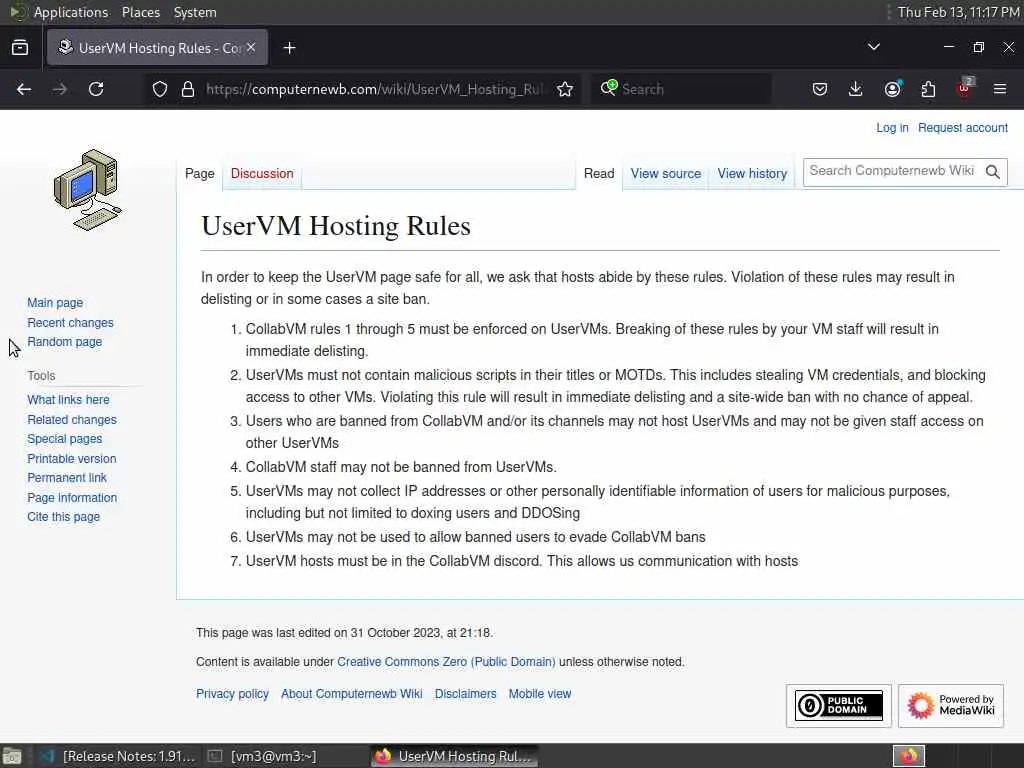Close the UserVM Hosting Rules tab
Screen dimensions: 1024x768
[x=251, y=47]
